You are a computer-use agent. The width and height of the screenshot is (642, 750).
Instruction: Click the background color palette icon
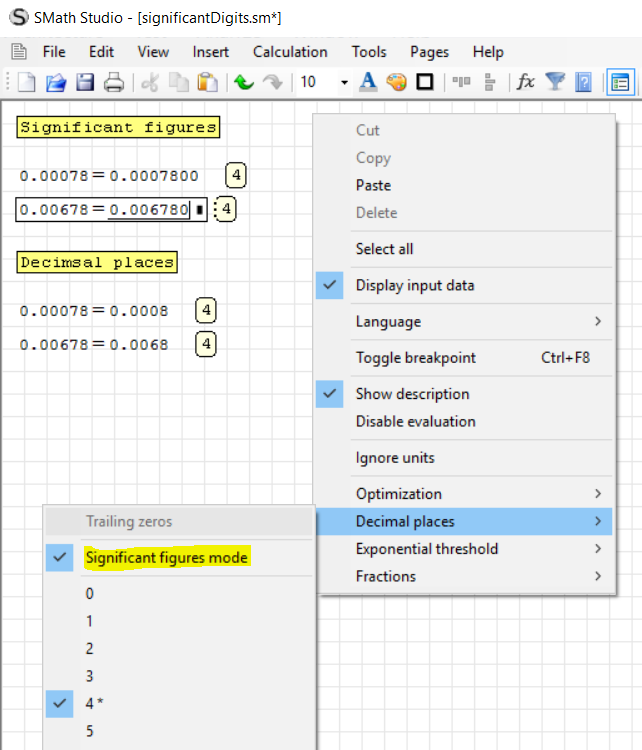tap(396, 82)
